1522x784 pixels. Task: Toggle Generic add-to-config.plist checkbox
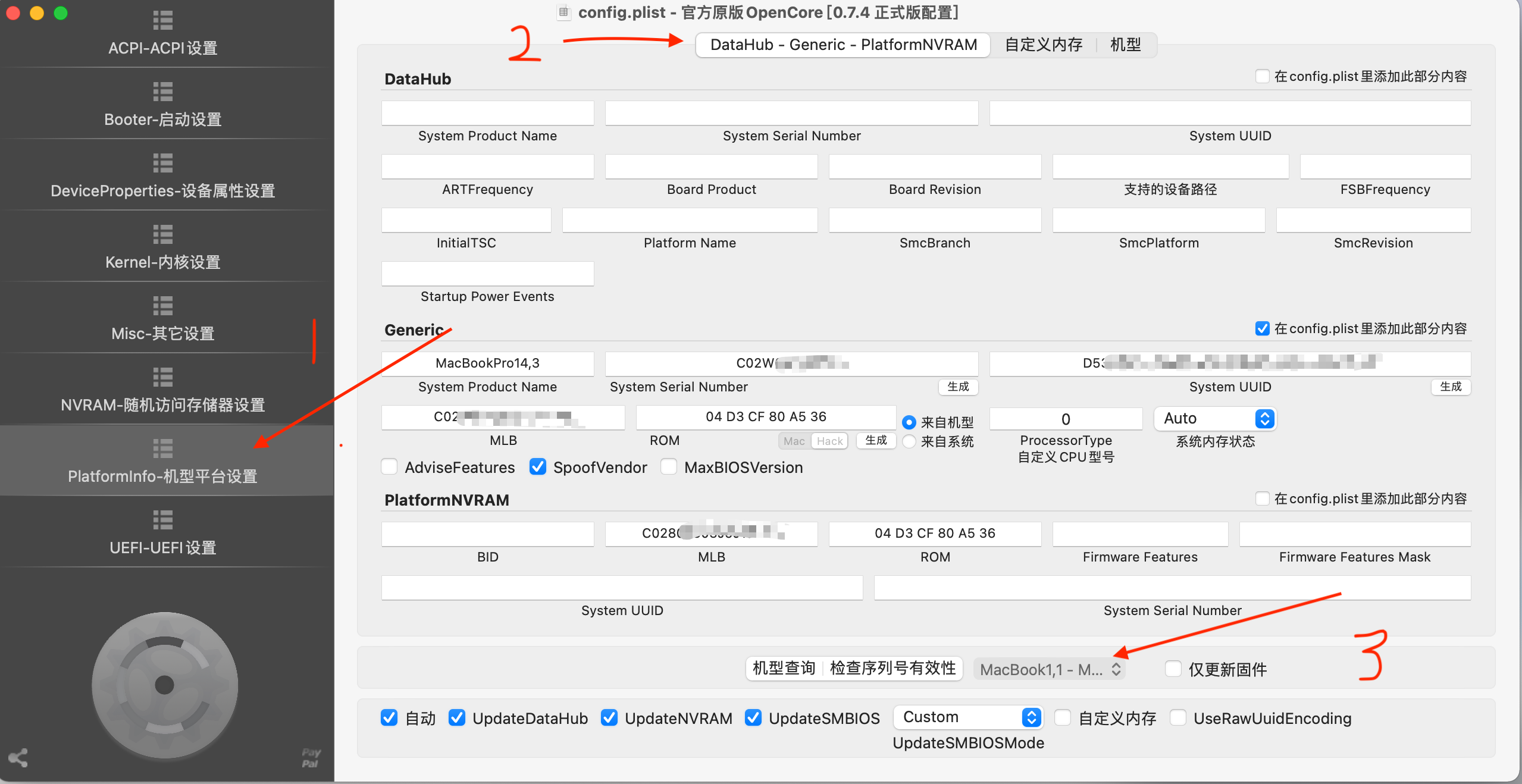point(1262,328)
